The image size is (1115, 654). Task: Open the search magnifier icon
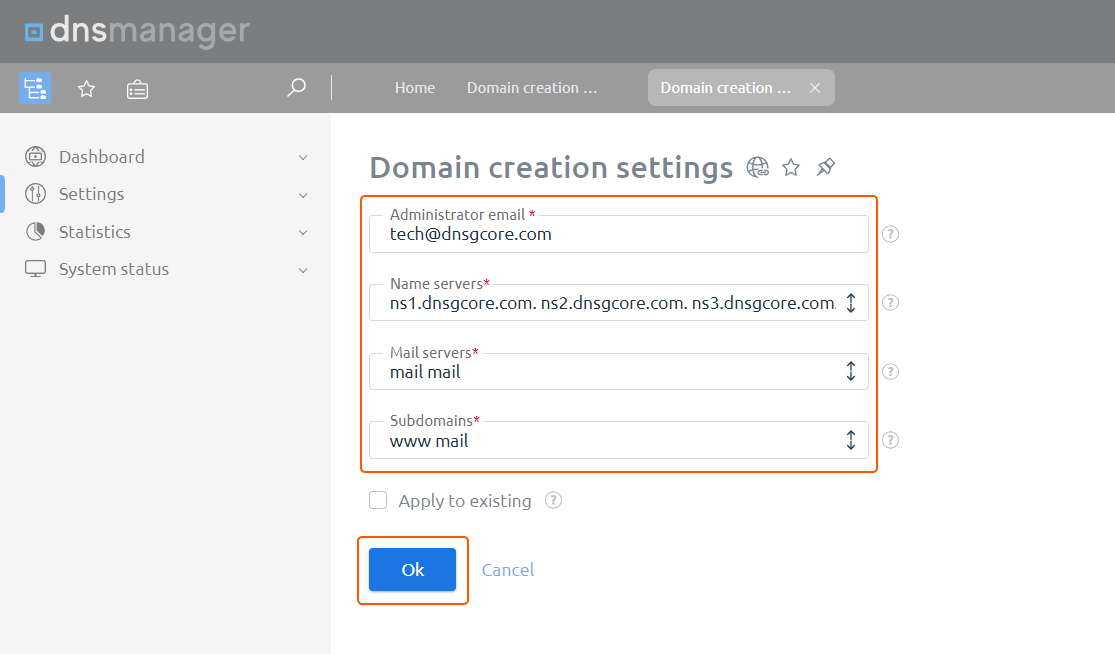[297, 87]
